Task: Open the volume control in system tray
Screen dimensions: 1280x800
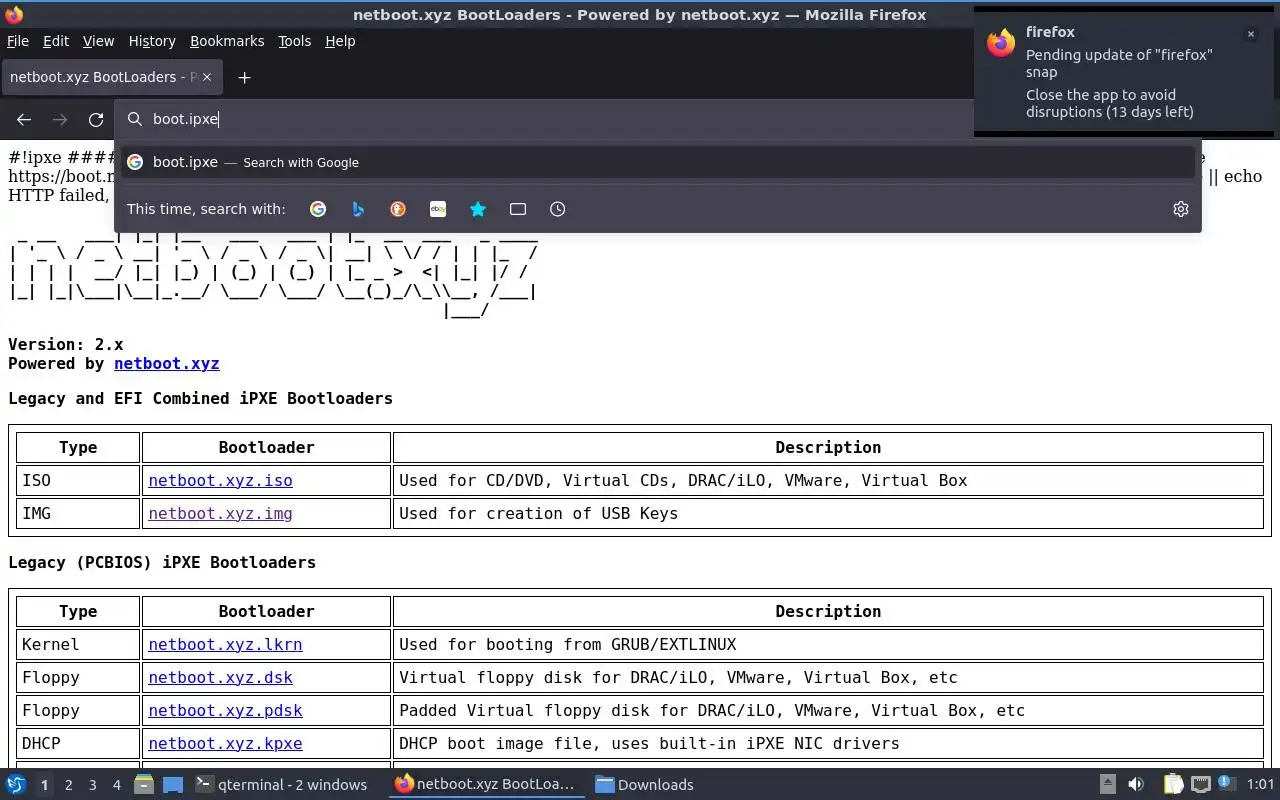Action: point(1136,784)
